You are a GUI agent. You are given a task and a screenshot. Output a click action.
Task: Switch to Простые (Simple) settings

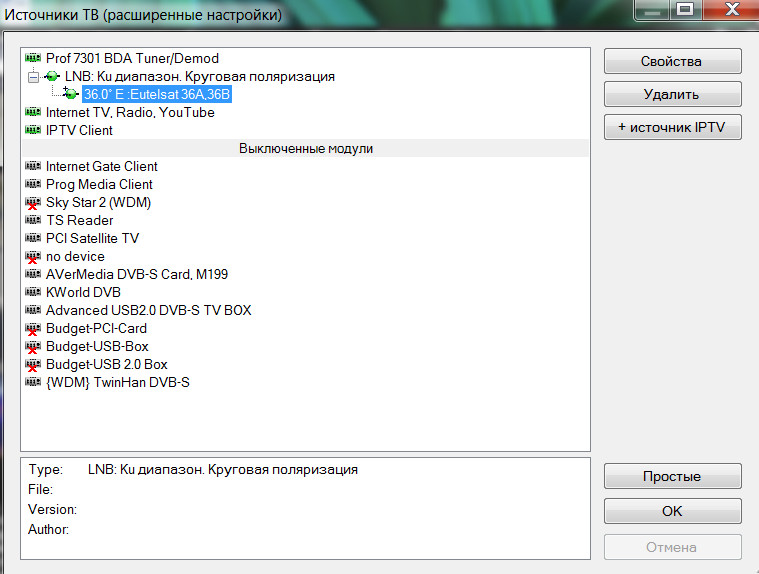pyautogui.click(x=672, y=477)
